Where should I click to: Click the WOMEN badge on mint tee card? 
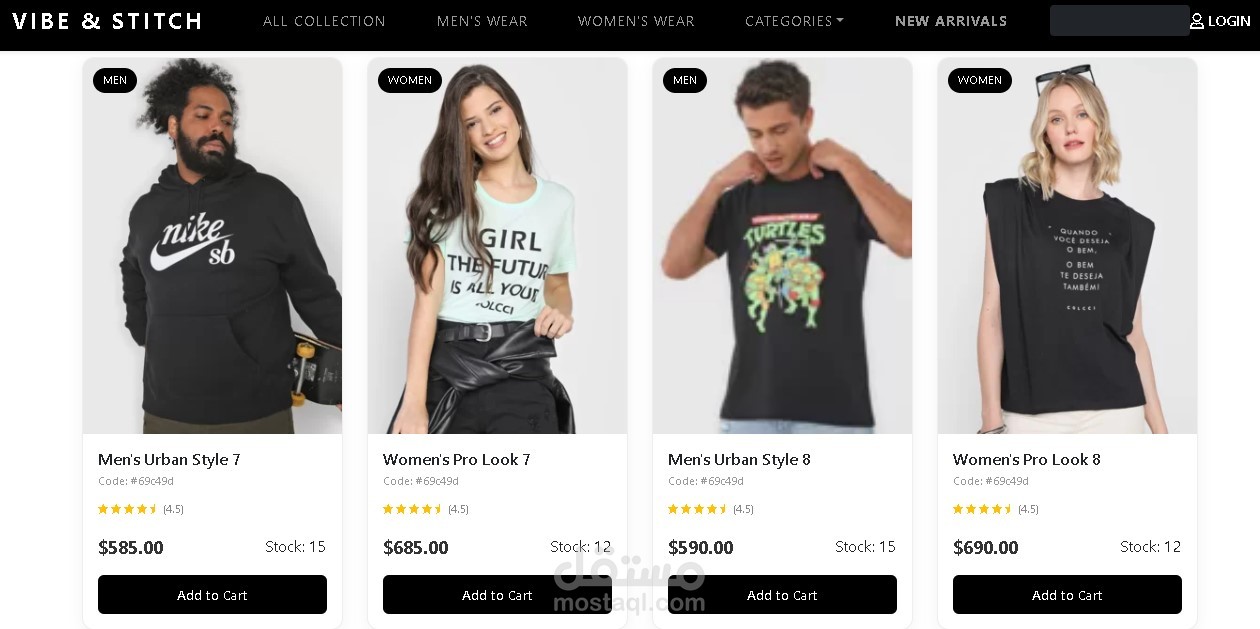tap(410, 80)
